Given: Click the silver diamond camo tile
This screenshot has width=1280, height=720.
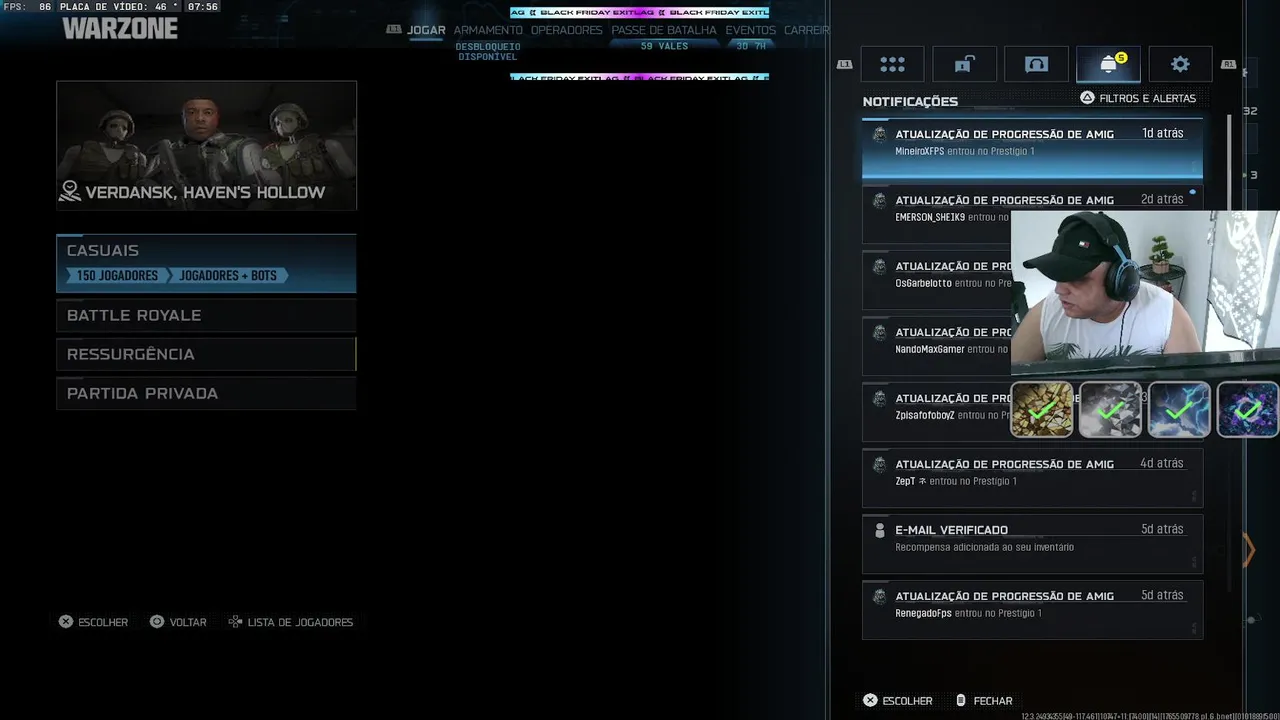Looking at the screenshot, I should [1110, 410].
